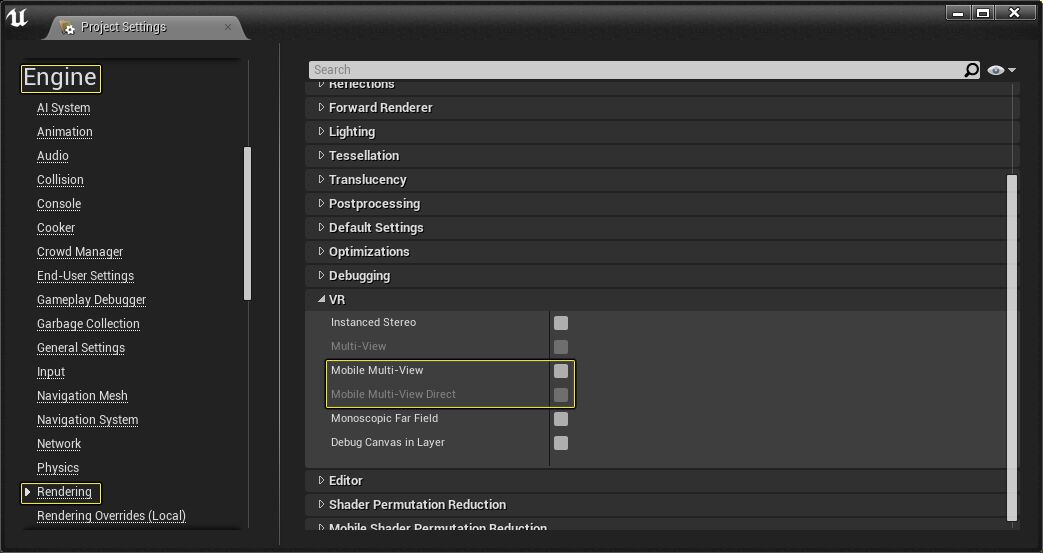Open the Console settings
The width and height of the screenshot is (1043, 553).
59,204
